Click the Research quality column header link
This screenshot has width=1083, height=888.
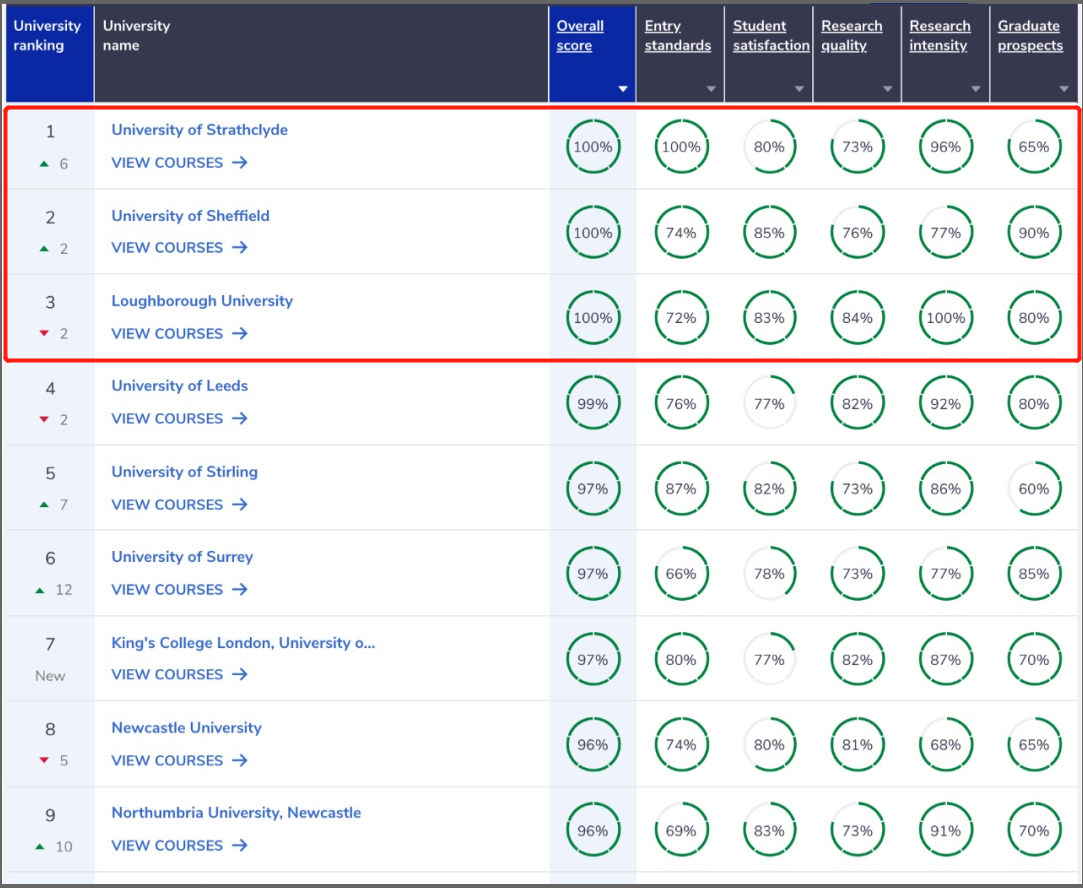(852, 36)
